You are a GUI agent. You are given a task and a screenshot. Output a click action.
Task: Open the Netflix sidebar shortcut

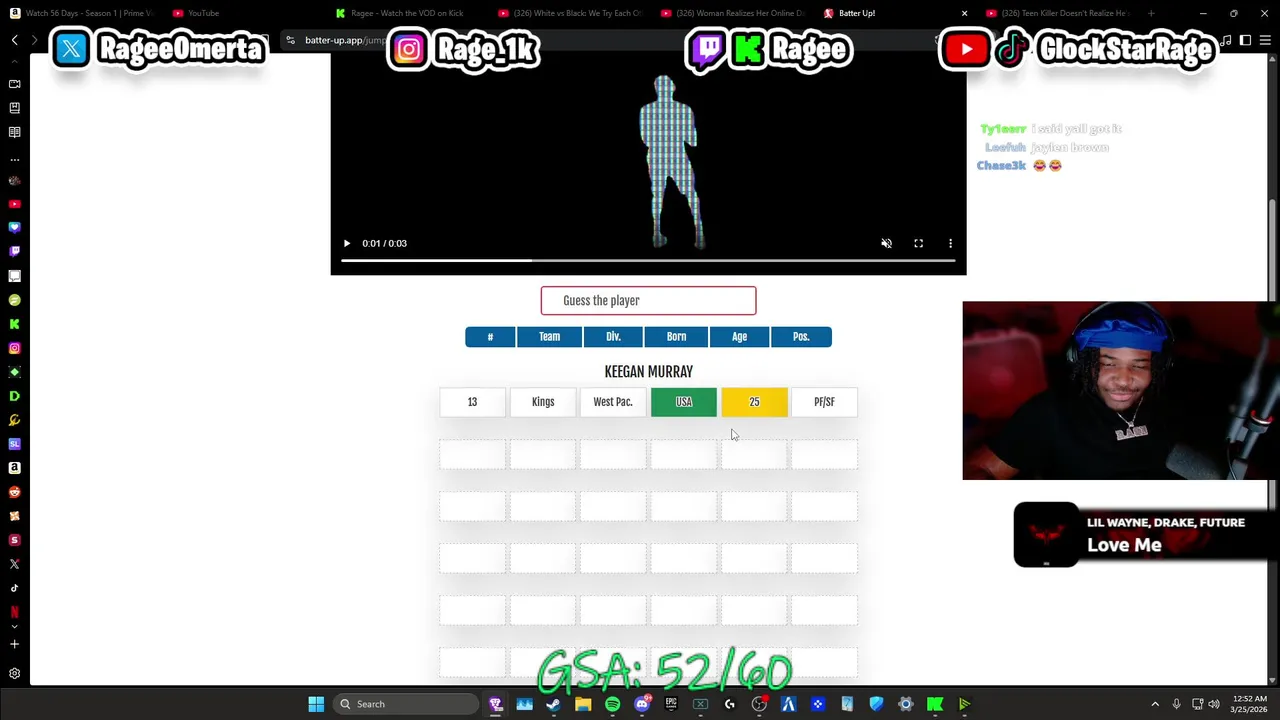[14, 611]
